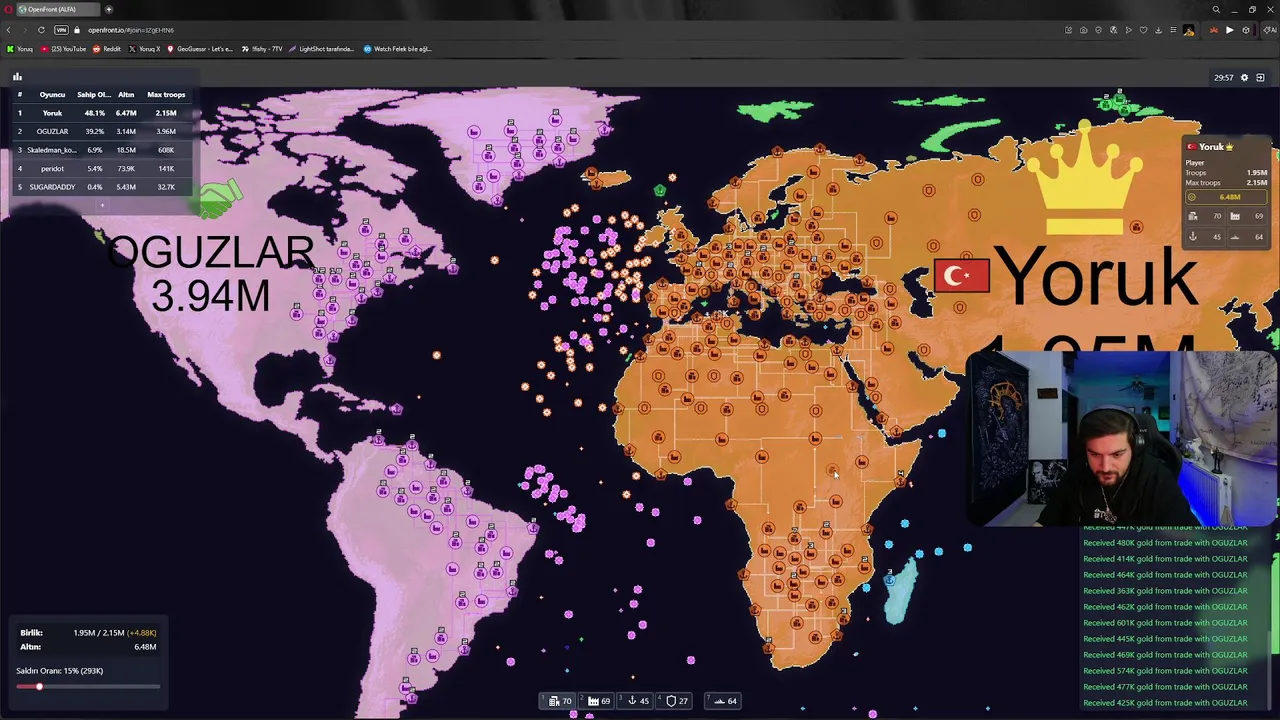The width and height of the screenshot is (1280, 720).
Task: Open the Opera menu logo
Action: 7,9
